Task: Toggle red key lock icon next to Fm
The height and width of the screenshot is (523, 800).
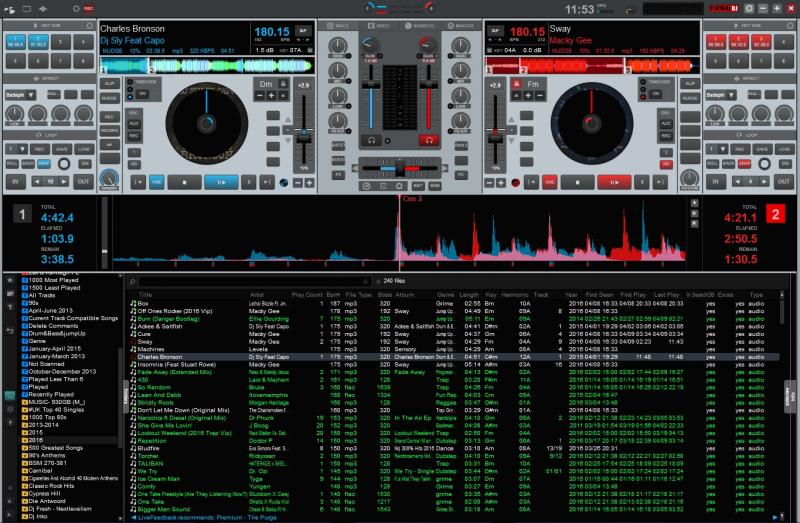Action: [516, 84]
